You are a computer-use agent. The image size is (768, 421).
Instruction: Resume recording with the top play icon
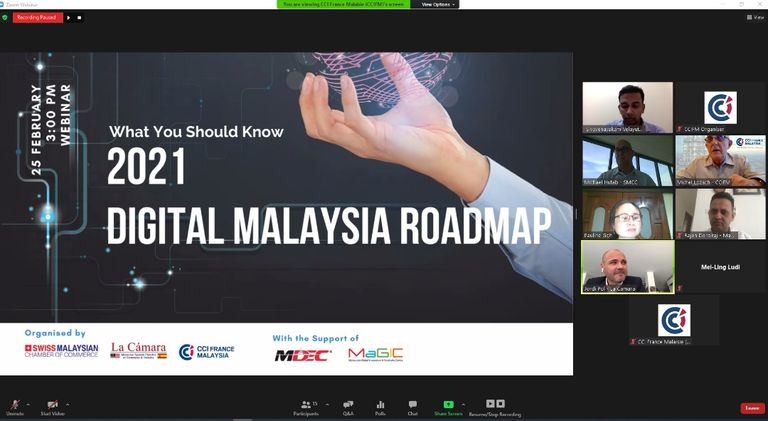click(69, 17)
